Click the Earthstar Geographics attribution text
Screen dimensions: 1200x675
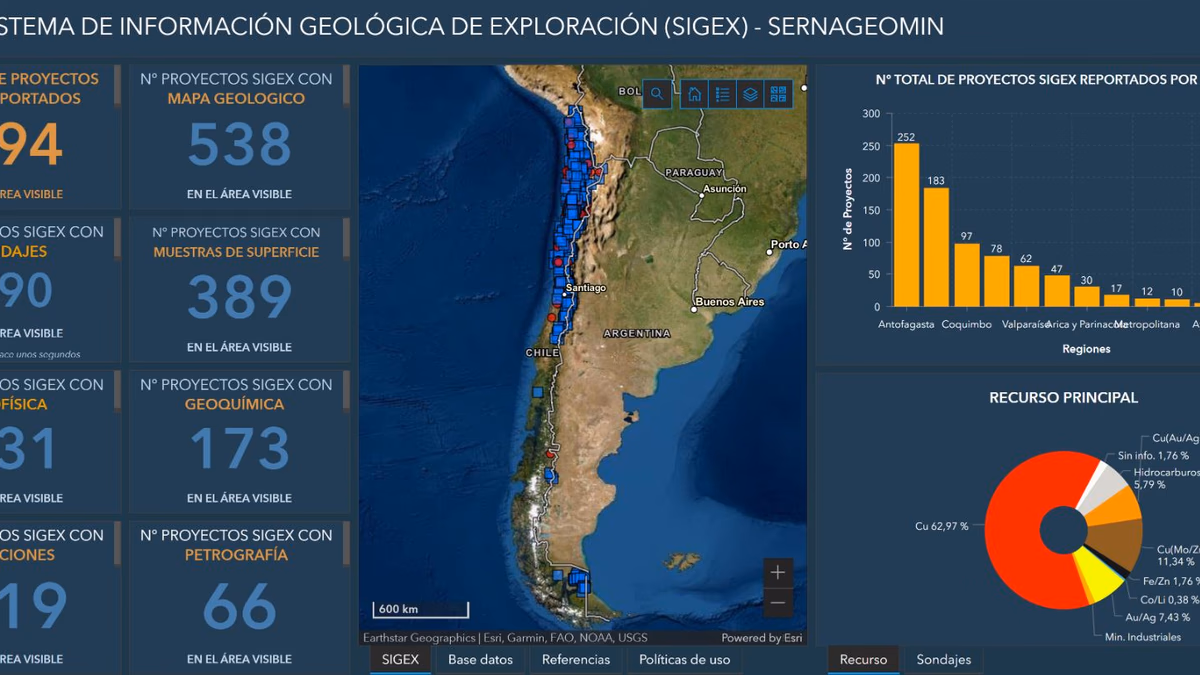[x=505, y=638]
